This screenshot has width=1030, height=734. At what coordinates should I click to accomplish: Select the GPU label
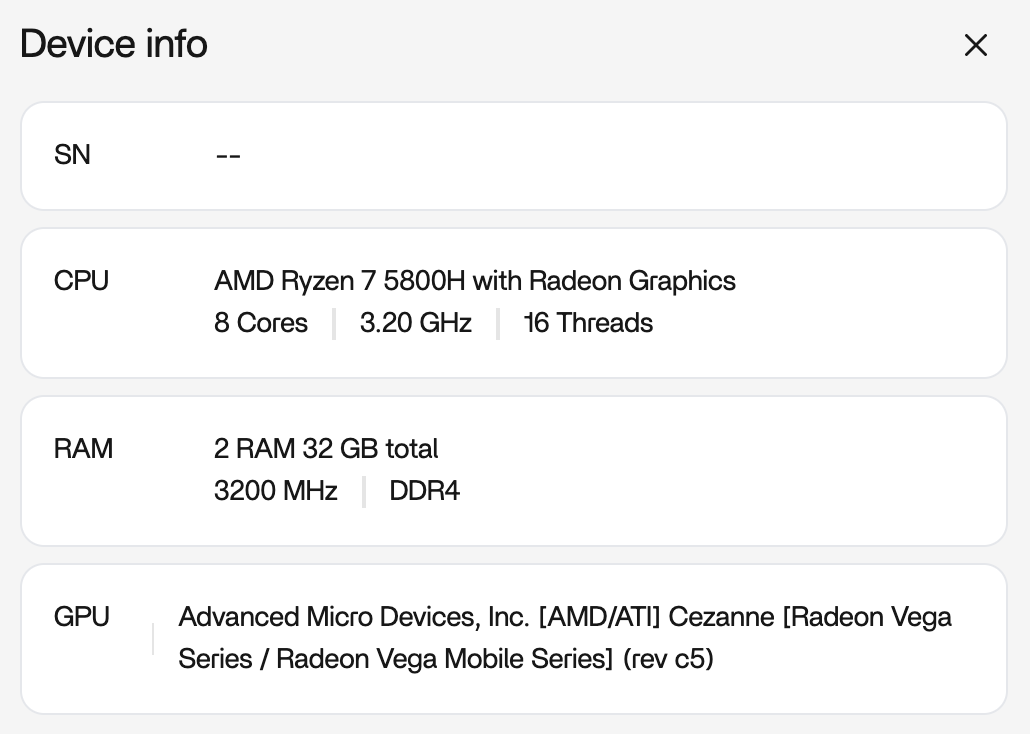pos(82,617)
